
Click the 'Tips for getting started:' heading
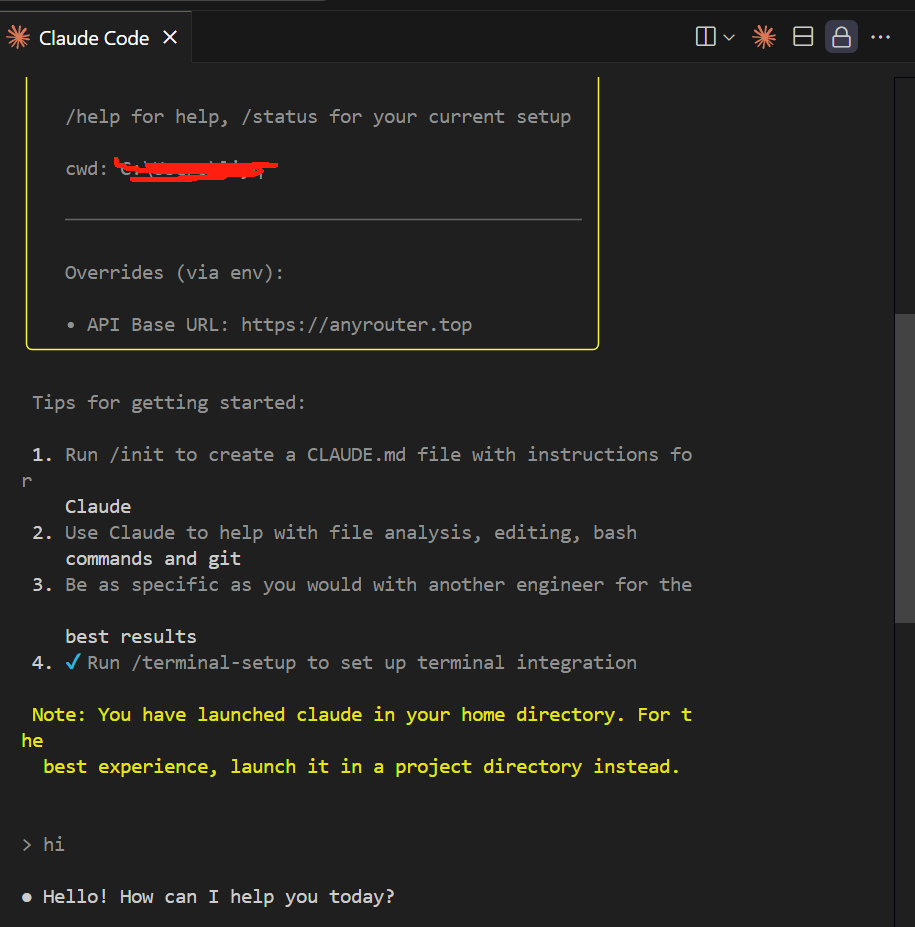(x=168, y=403)
